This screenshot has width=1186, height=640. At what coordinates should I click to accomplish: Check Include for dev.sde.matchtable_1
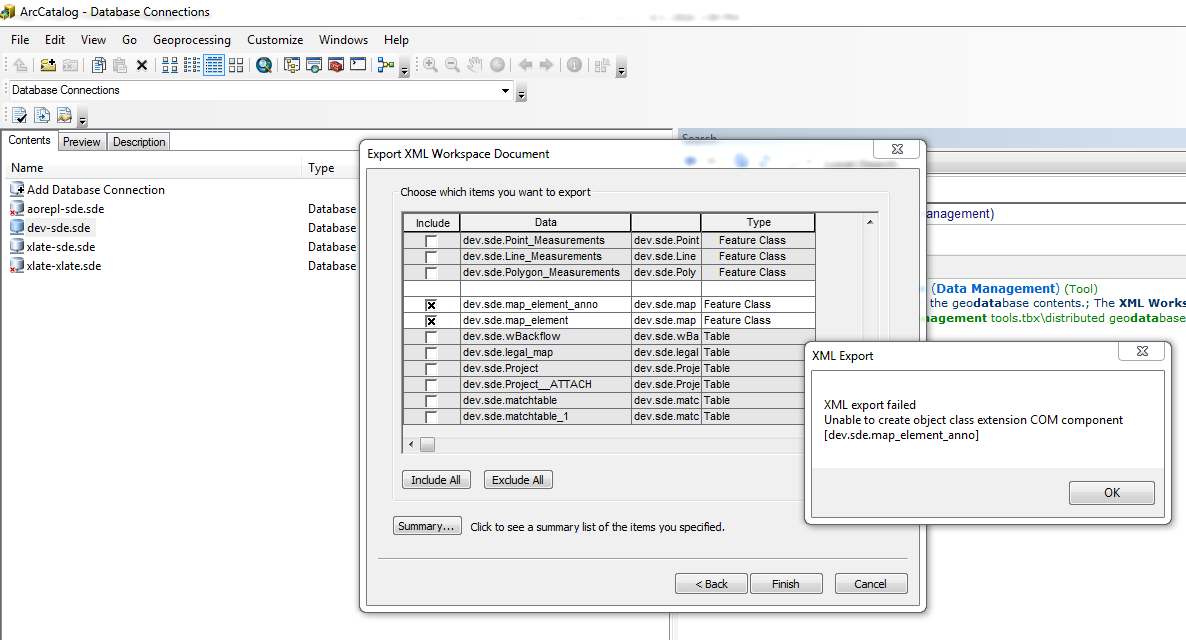[x=431, y=417]
